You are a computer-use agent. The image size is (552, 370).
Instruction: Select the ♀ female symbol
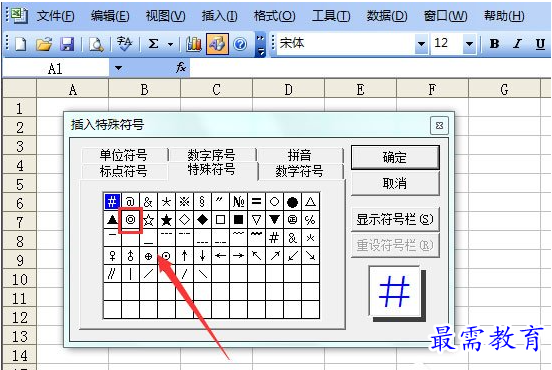pyautogui.click(x=112, y=256)
